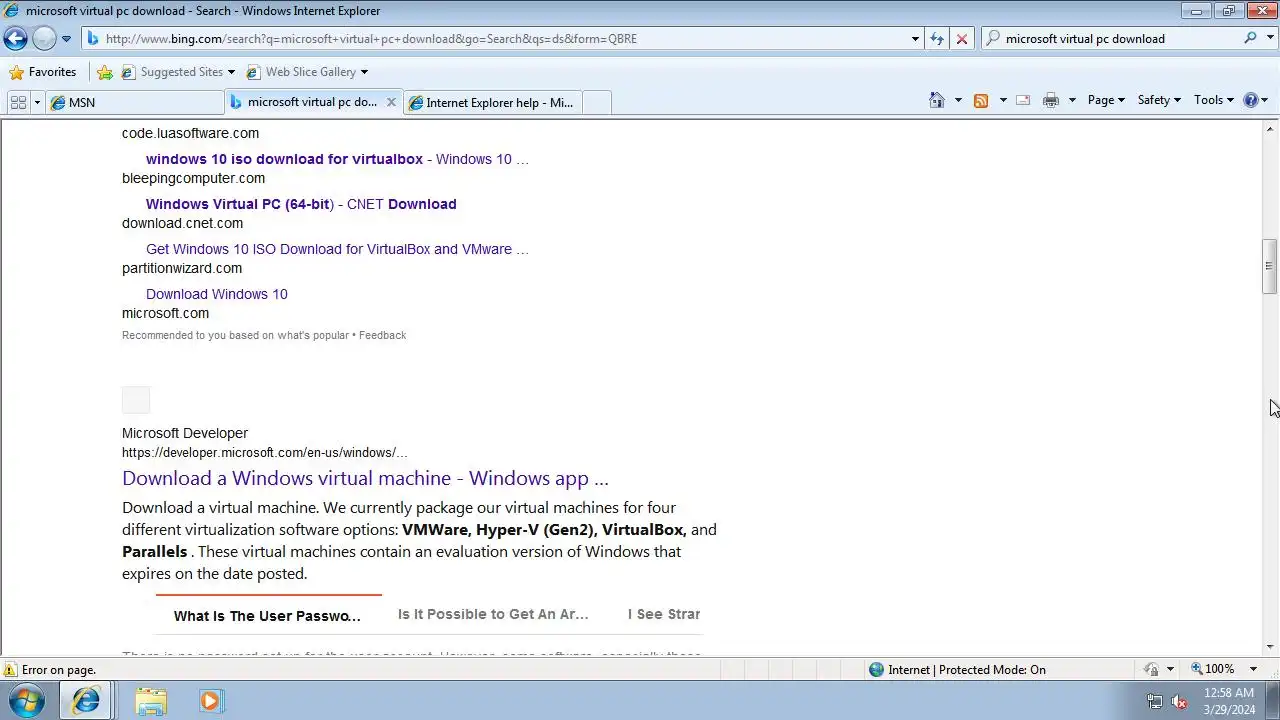Open the Favorites star button
This screenshot has width=1280, height=720.
42,72
